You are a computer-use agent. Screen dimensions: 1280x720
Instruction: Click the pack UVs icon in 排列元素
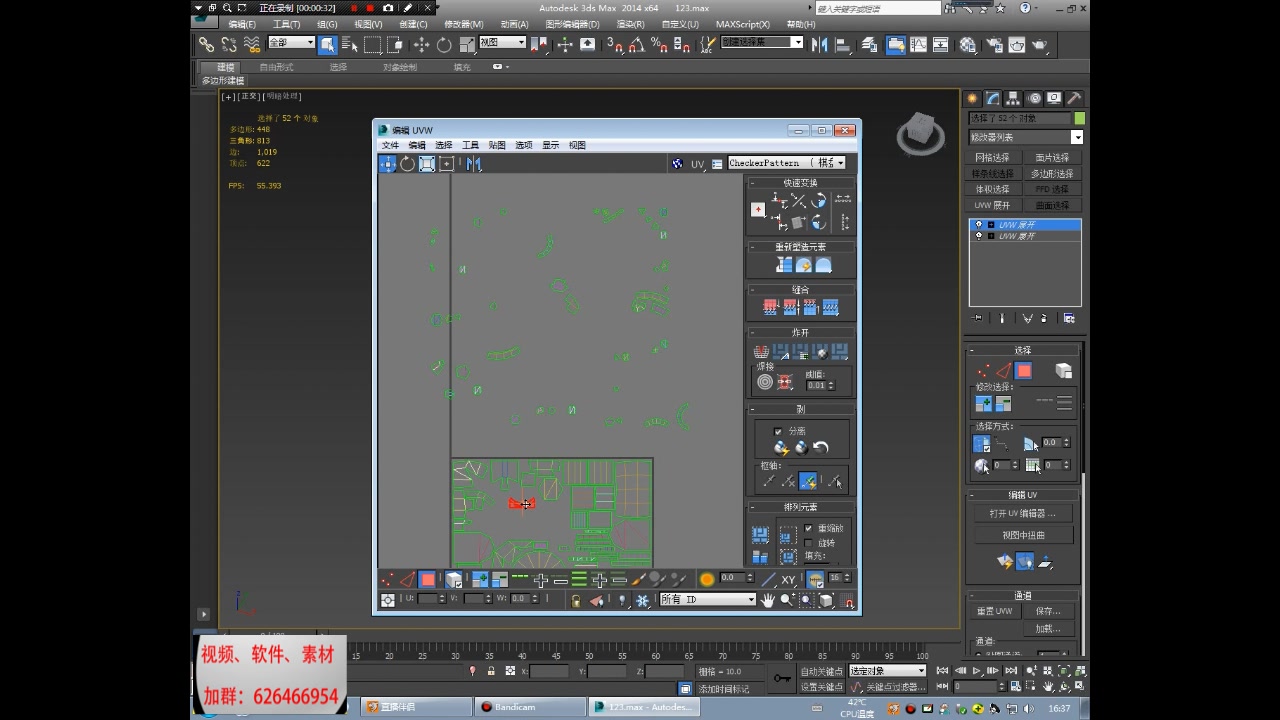pos(761,535)
